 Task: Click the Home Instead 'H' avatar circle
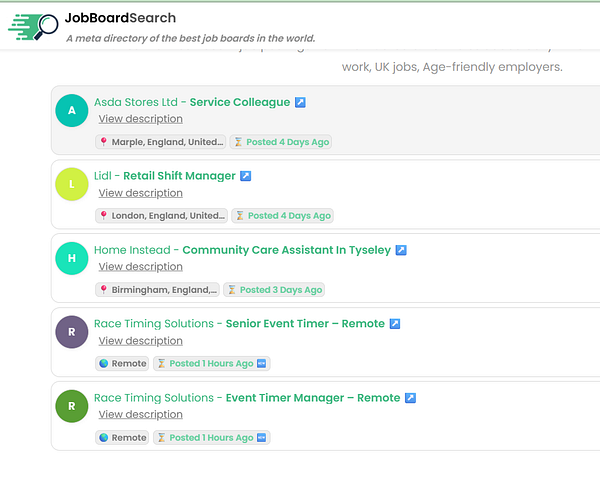tap(72, 258)
